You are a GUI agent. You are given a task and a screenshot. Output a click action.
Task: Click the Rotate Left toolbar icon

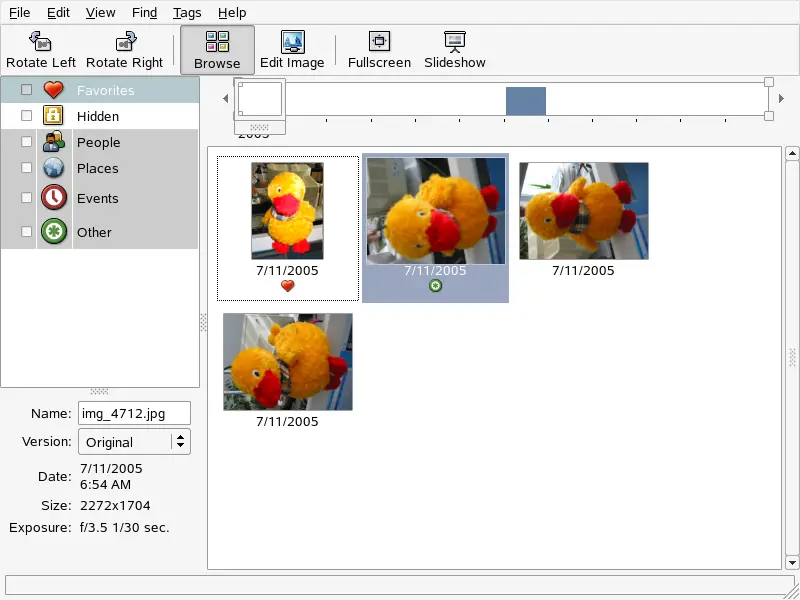pyautogui.click(x=40, y=42)
